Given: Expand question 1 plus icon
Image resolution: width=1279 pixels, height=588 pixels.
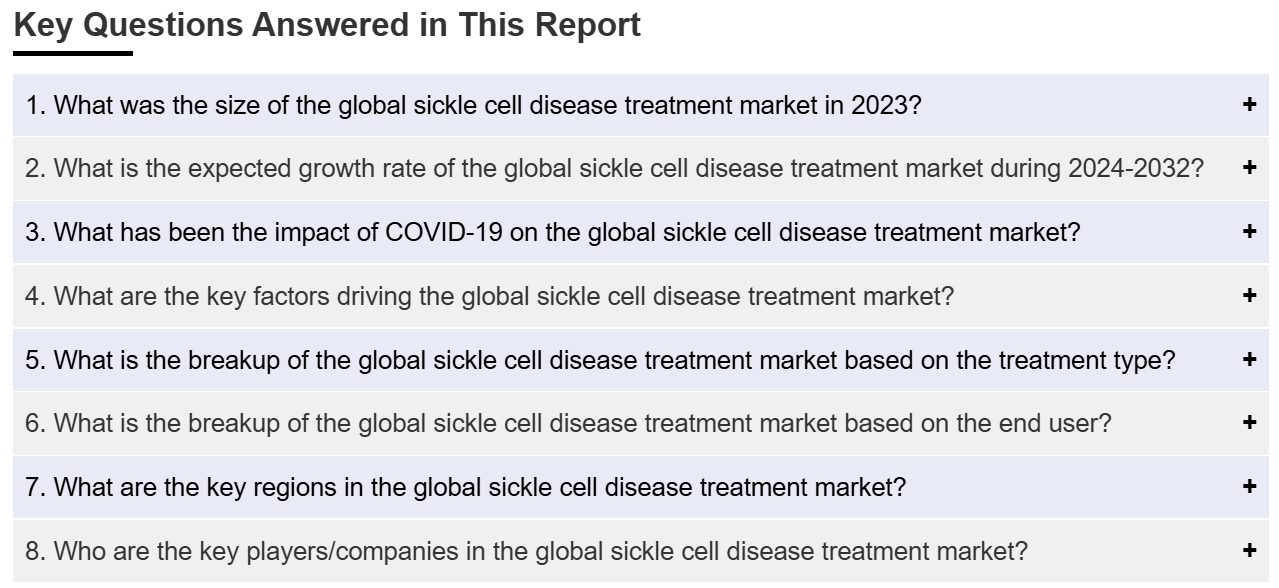Looking at the screenshot, I should click(1249, 104).
